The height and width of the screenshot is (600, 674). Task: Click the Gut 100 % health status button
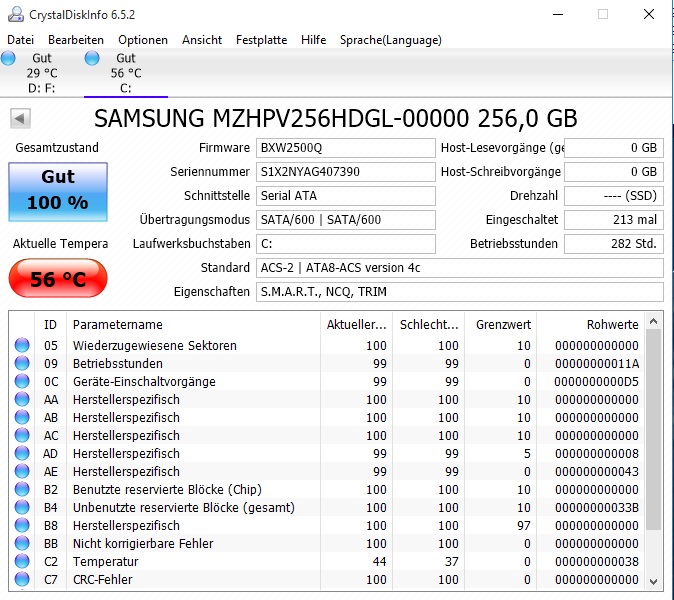(x=58, y=192)
